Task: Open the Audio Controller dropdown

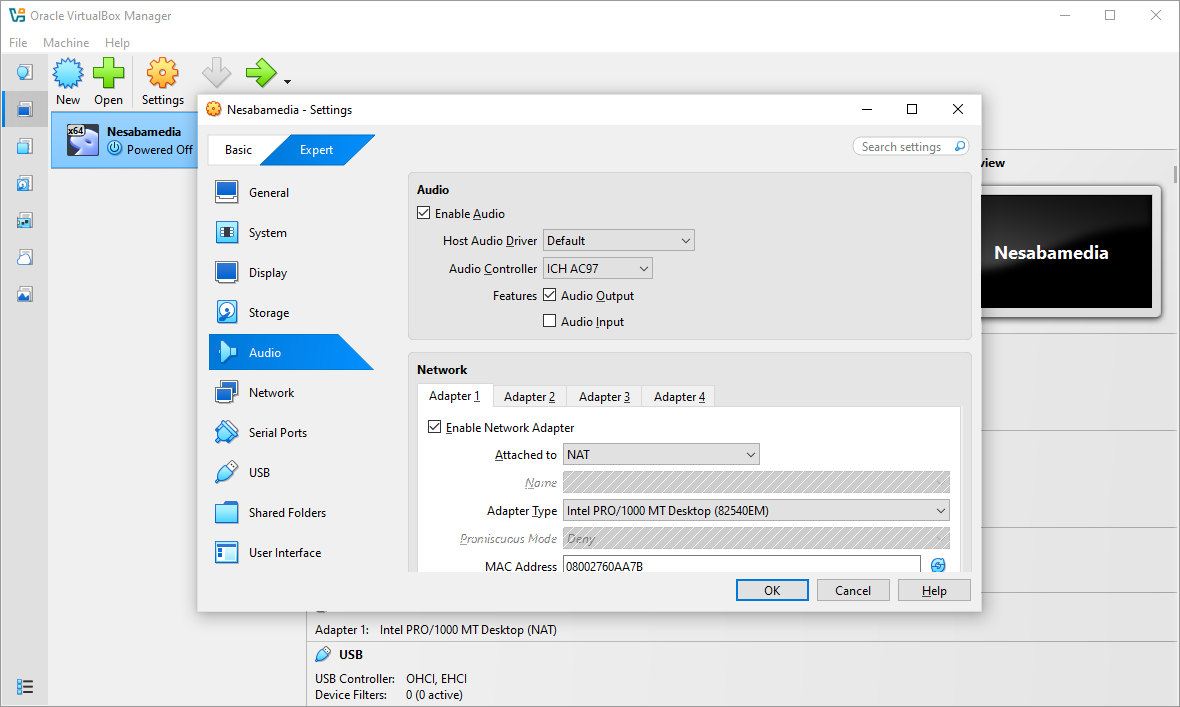Action: coord(597,268)
